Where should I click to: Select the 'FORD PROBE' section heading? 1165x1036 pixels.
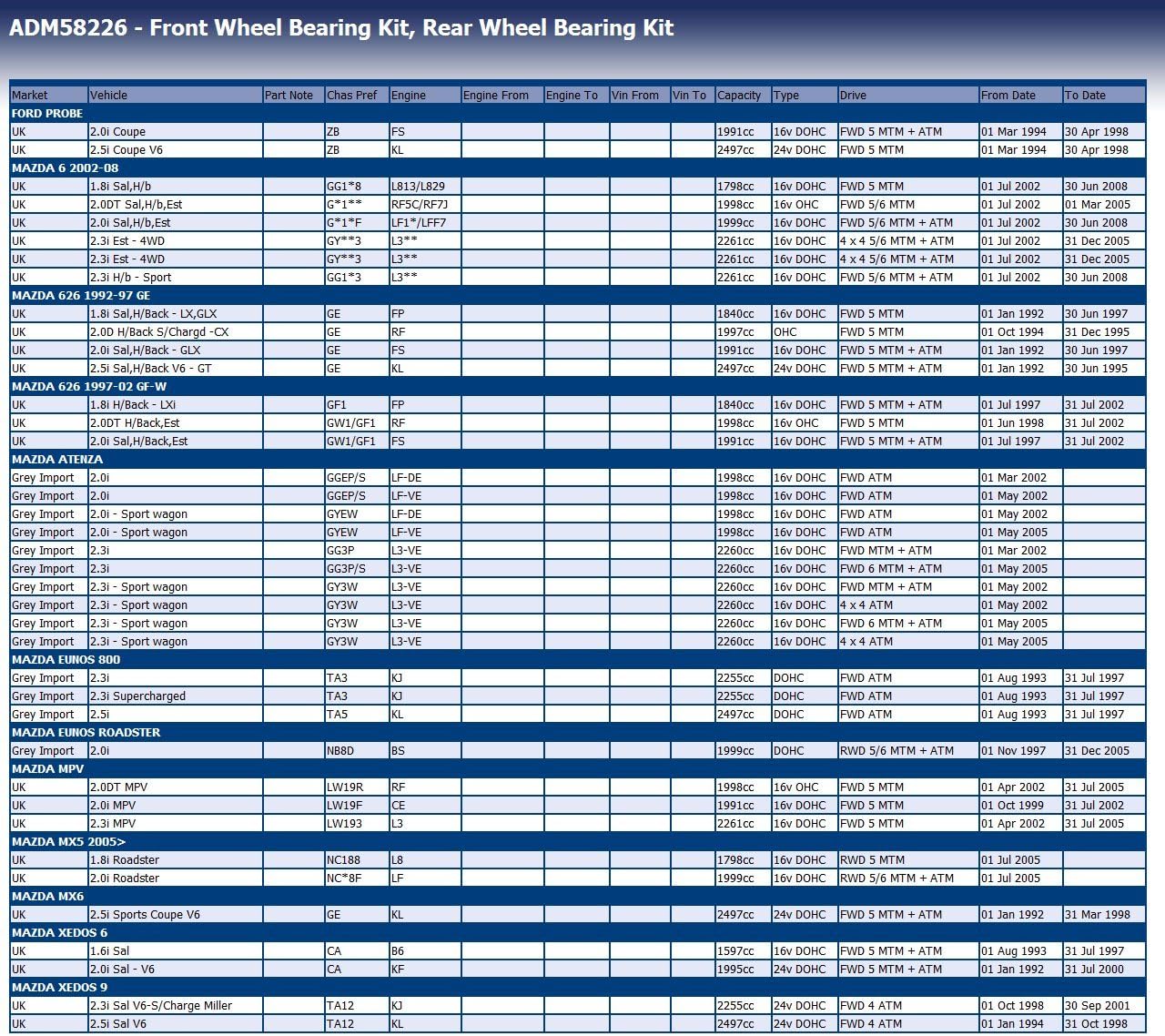pyautogui.click(x=578, y=113)
